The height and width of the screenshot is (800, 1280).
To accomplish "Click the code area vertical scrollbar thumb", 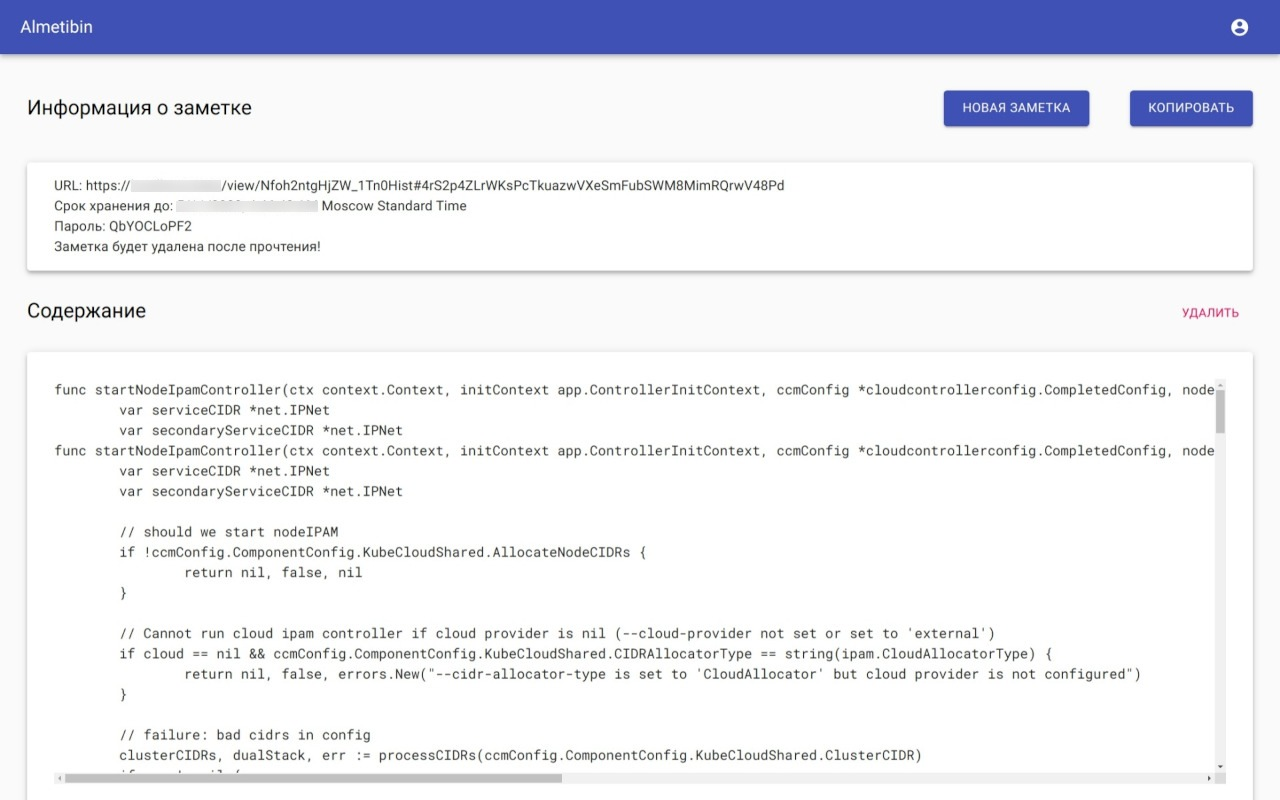I will pyautogui.click(x=1220, y=412).
